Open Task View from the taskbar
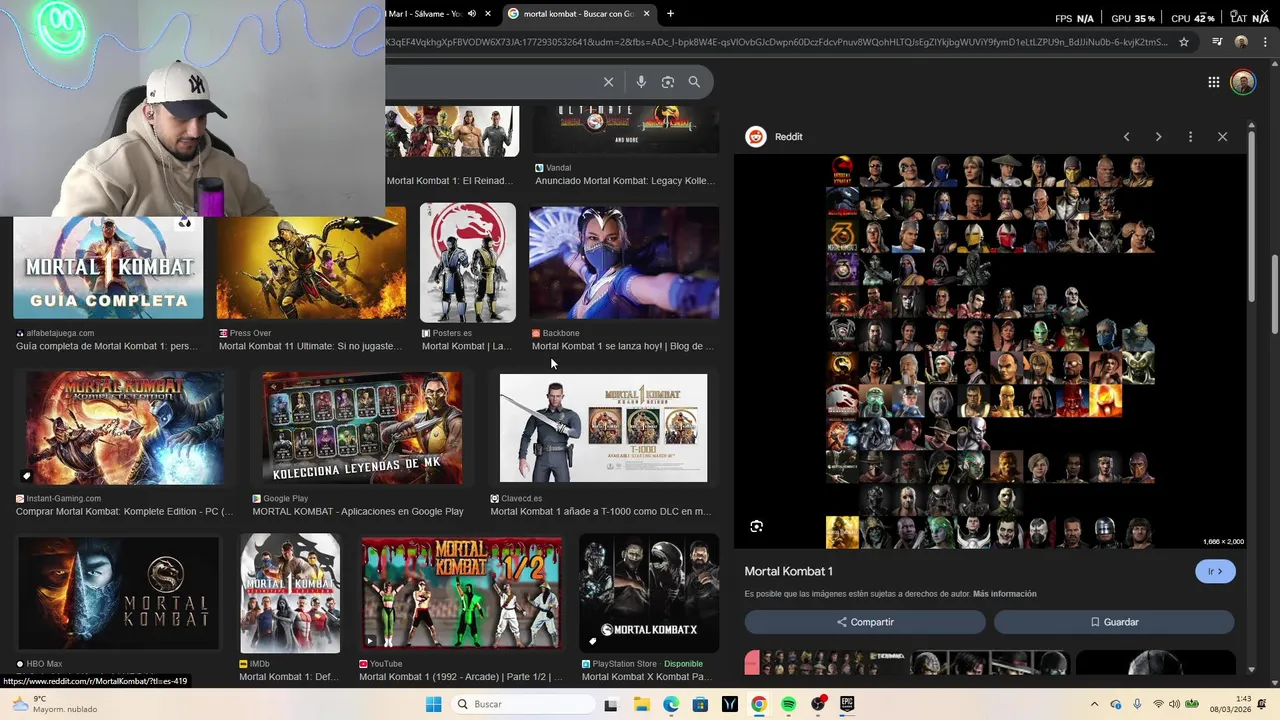1280x720 pixels. click(x=611, y=704)
